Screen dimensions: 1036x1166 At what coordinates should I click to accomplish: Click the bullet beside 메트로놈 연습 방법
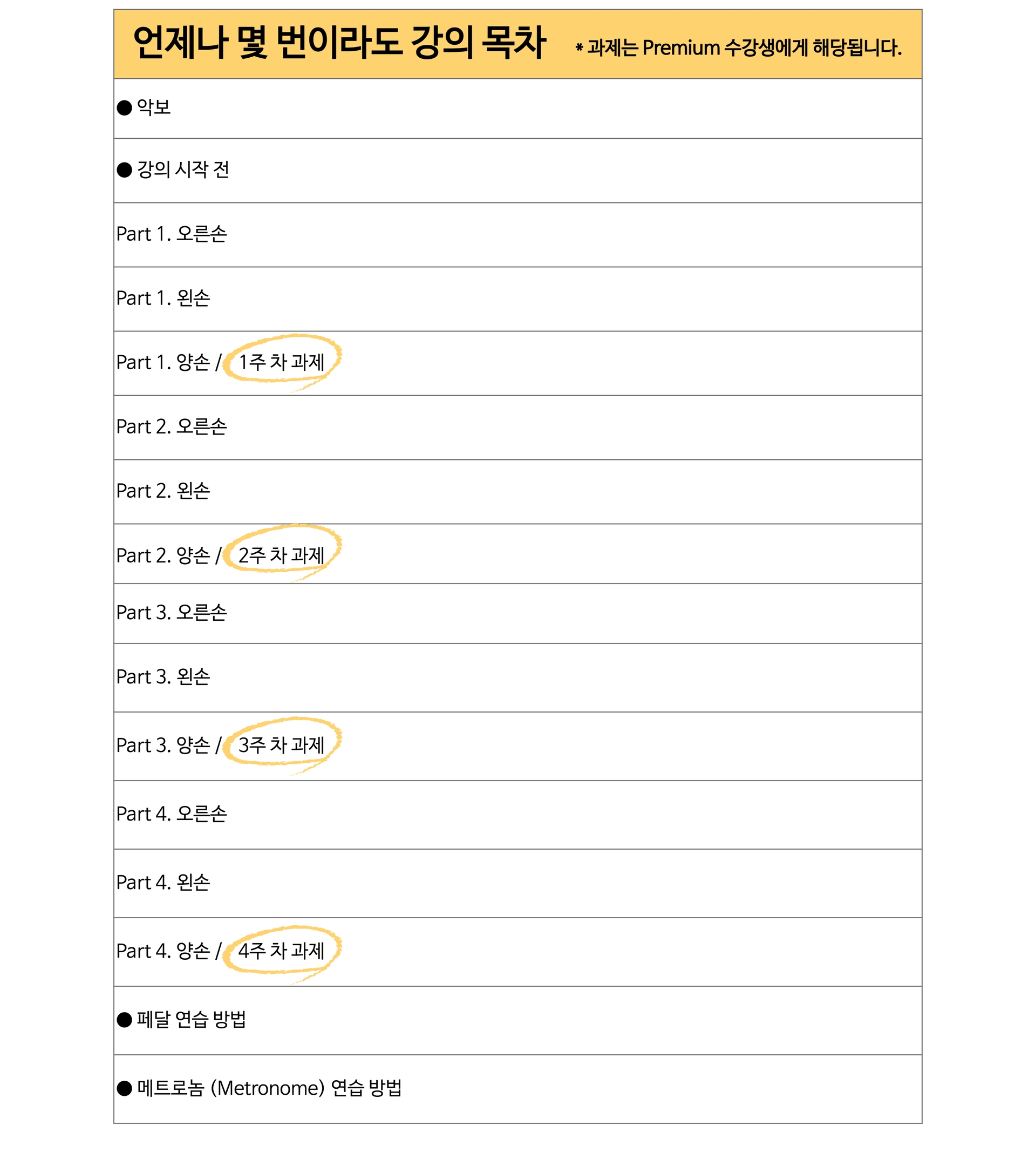[124, 1088]
